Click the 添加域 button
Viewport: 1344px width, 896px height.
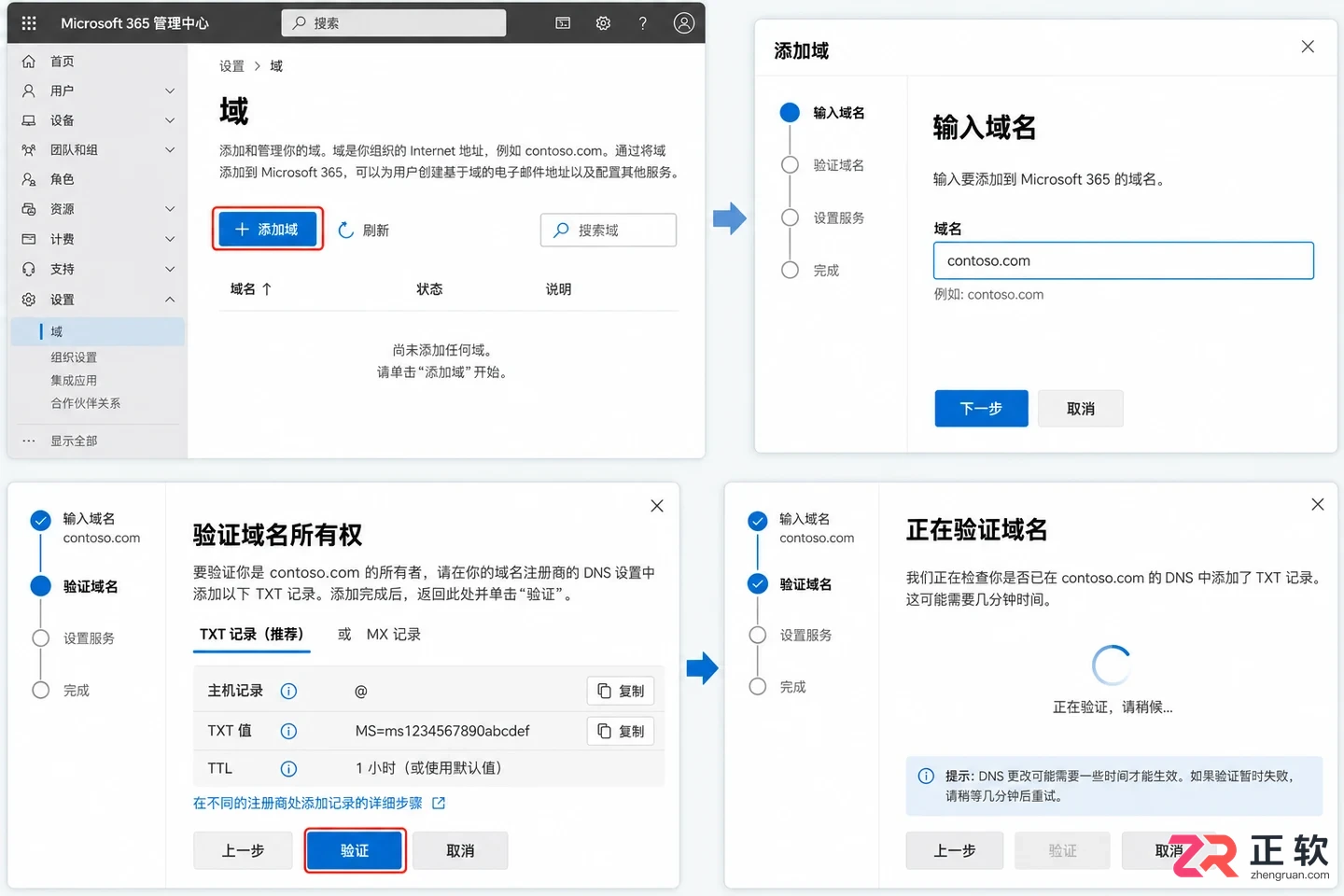268,230
